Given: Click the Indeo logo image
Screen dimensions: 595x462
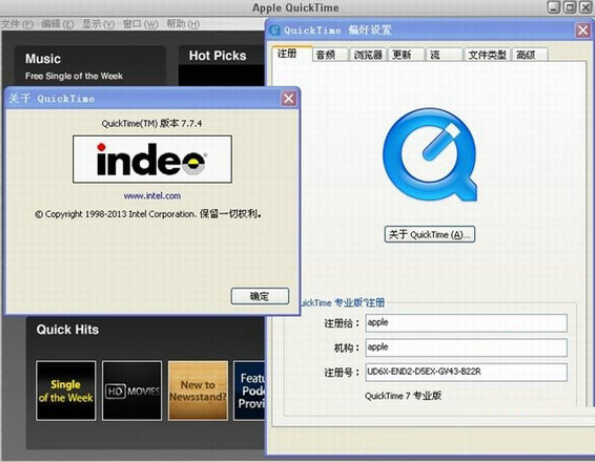Looking at the screenshot, I should (152, 159).
